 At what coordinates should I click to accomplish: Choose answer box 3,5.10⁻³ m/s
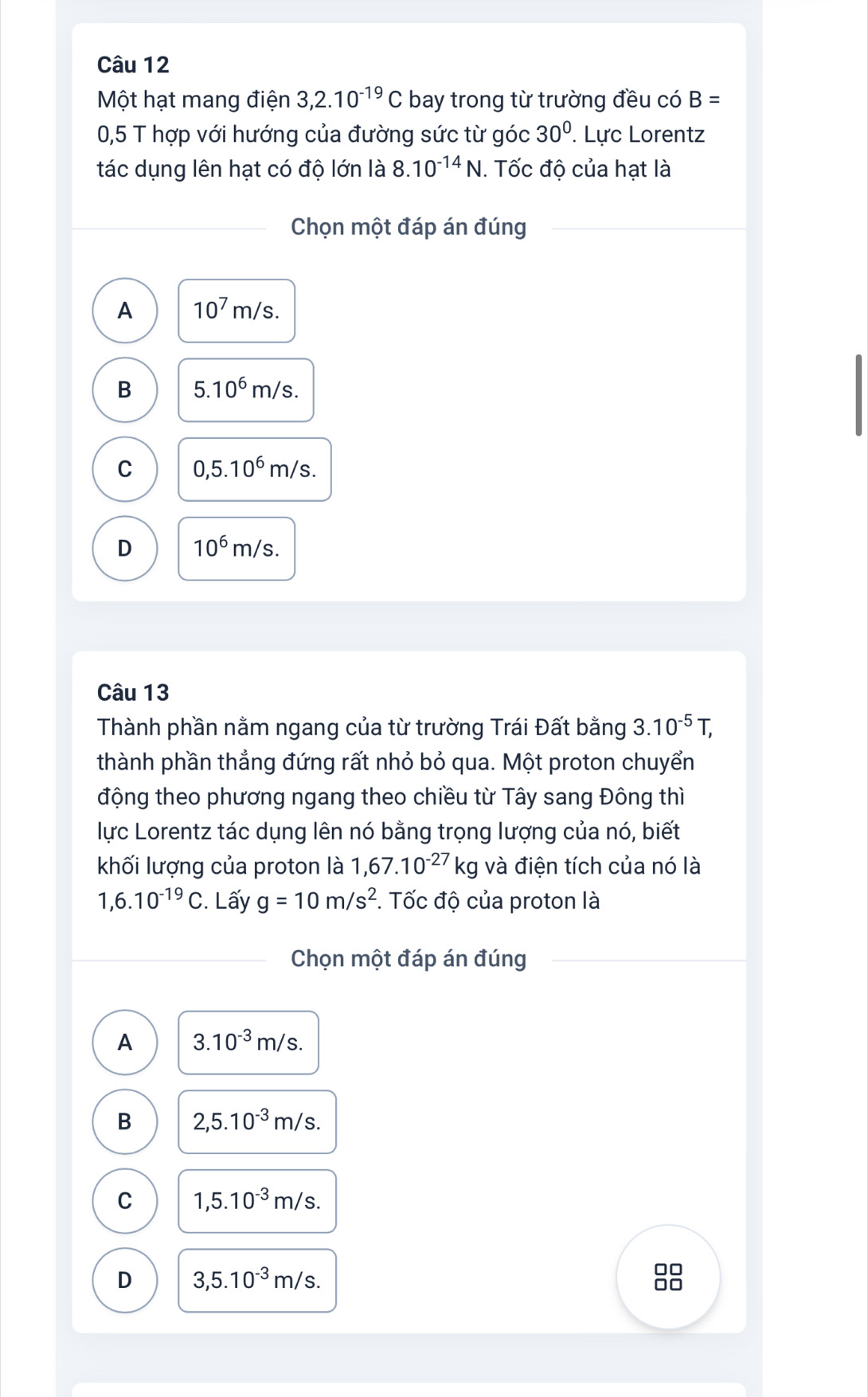point(257,1280)
